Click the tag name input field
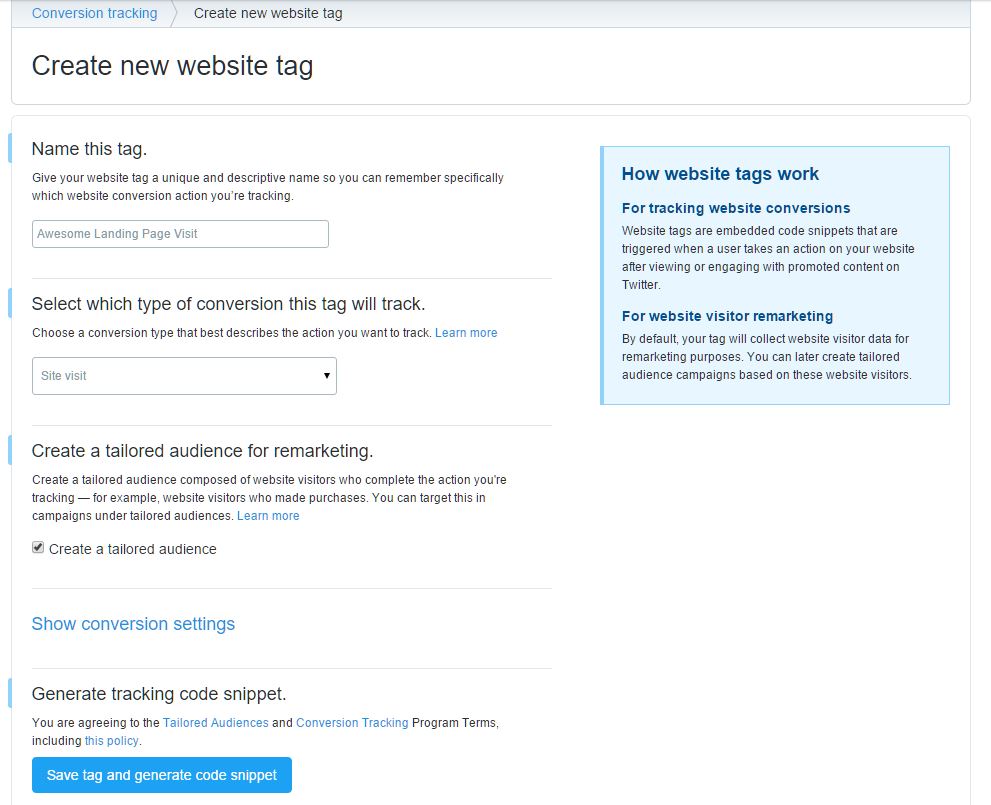Screen dimensions: 991x805 coord(180,234)
